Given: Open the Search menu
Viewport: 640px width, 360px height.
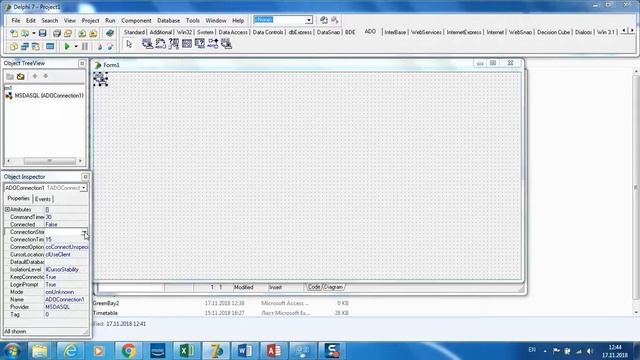Looking at the screenshot, I should pyautogui.click(x=49, y=20).
